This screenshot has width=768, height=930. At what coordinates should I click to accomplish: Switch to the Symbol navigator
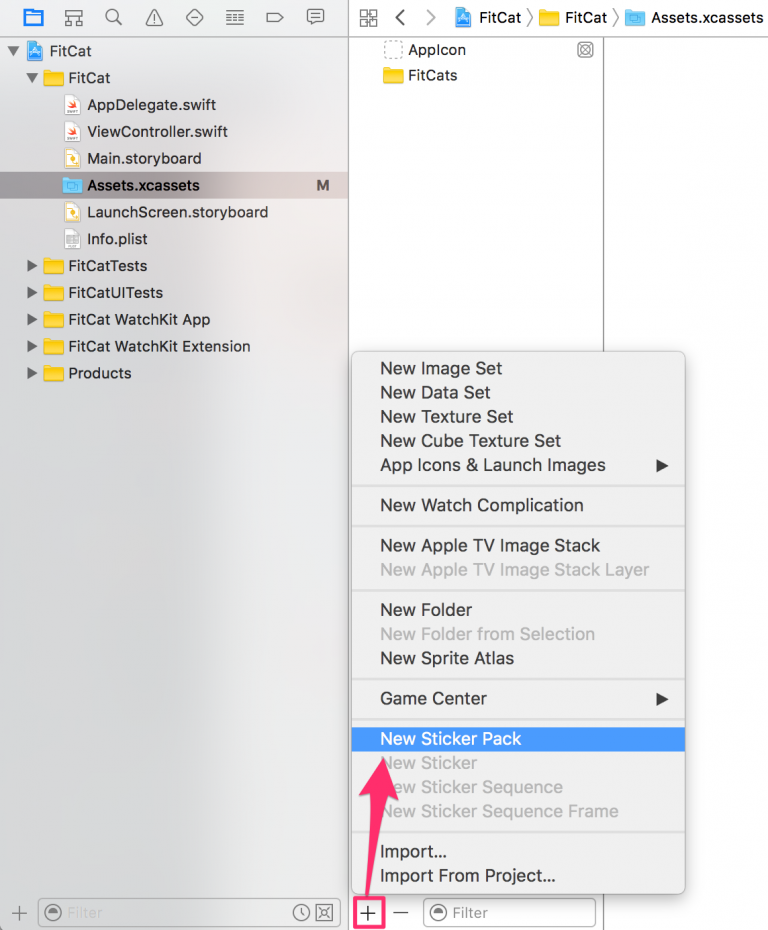coord(73,17)
